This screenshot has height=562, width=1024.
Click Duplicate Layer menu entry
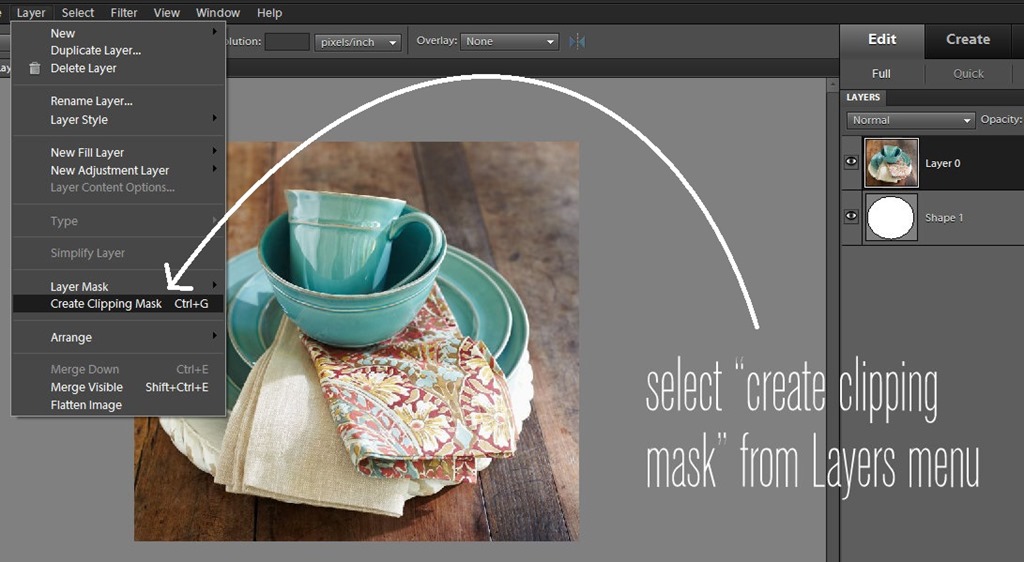pos(96,50)
